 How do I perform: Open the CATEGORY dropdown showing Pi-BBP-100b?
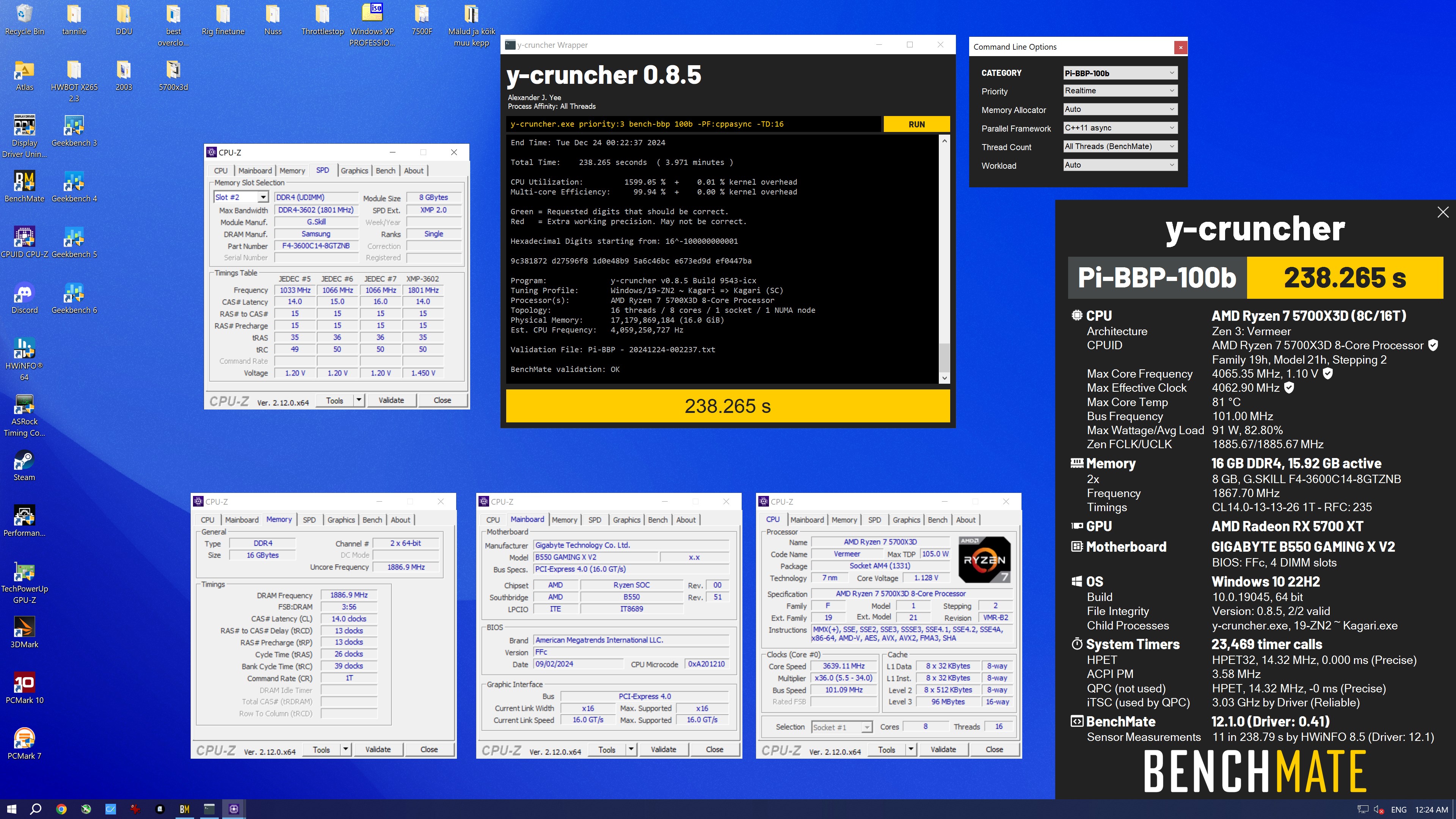(1120, 73)
